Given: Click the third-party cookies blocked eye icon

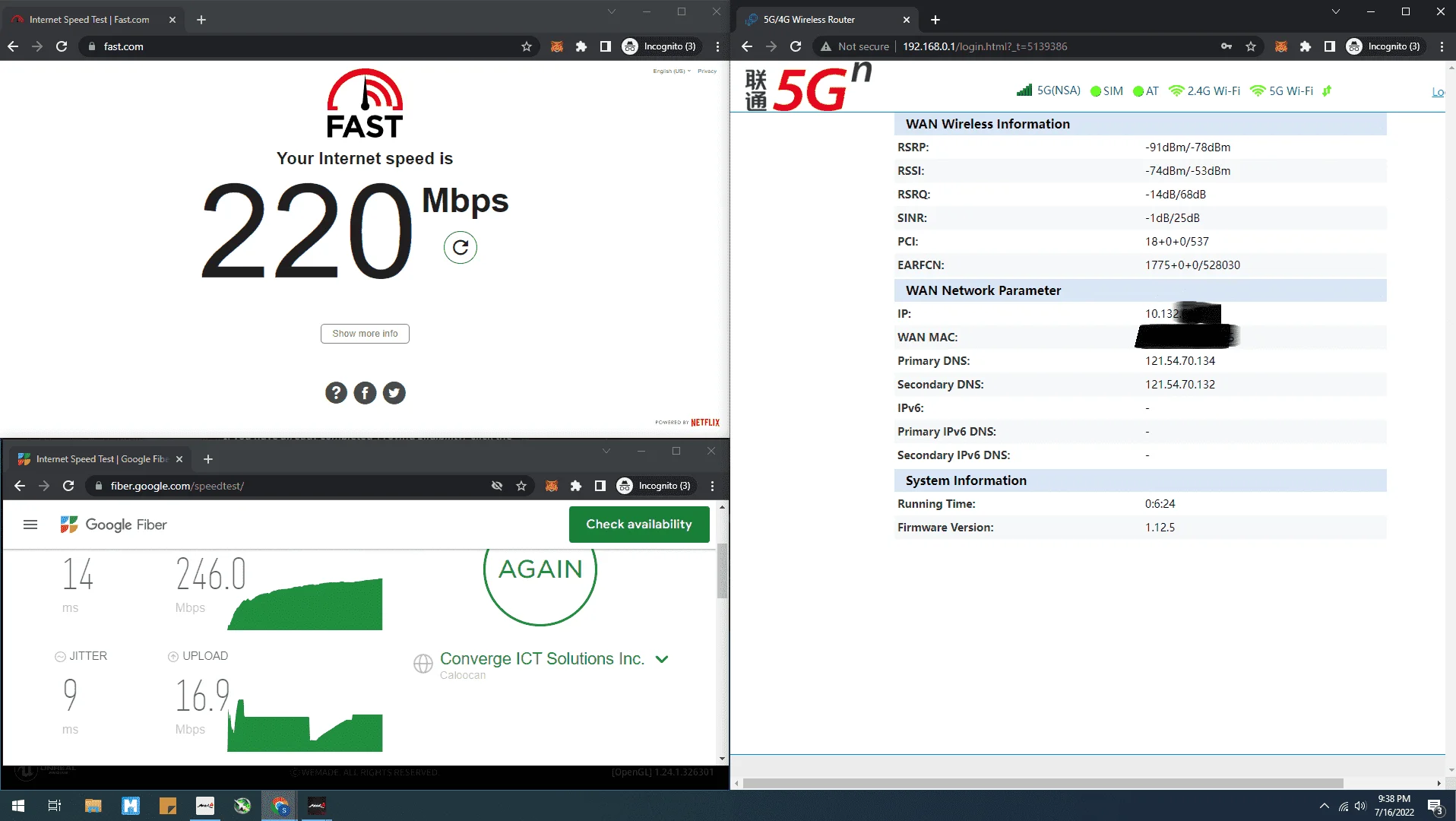Looking at the screenshot, I should 497,486.
